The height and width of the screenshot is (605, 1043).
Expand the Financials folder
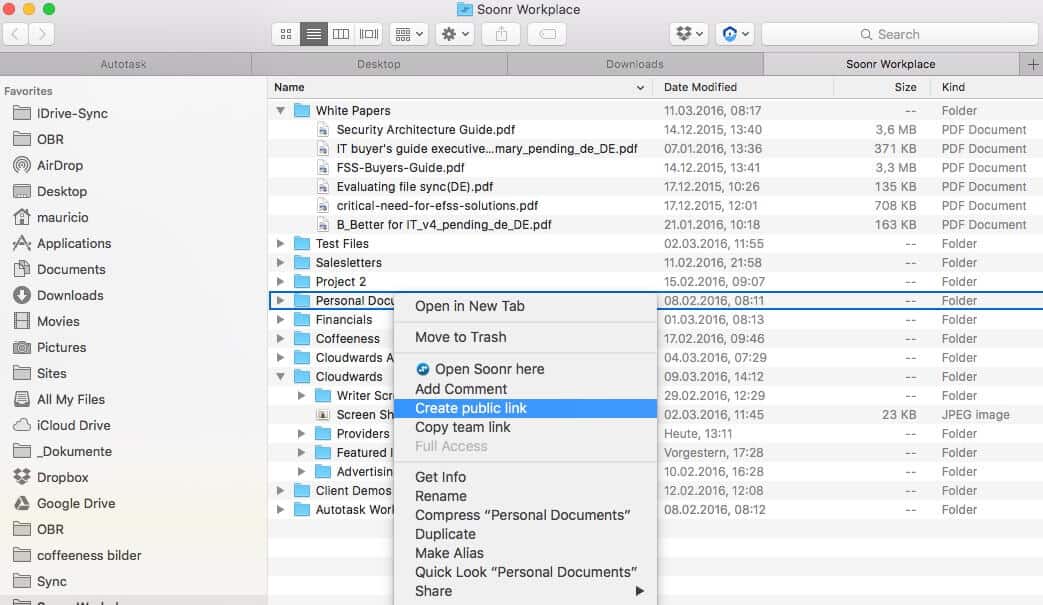[281, 320]
